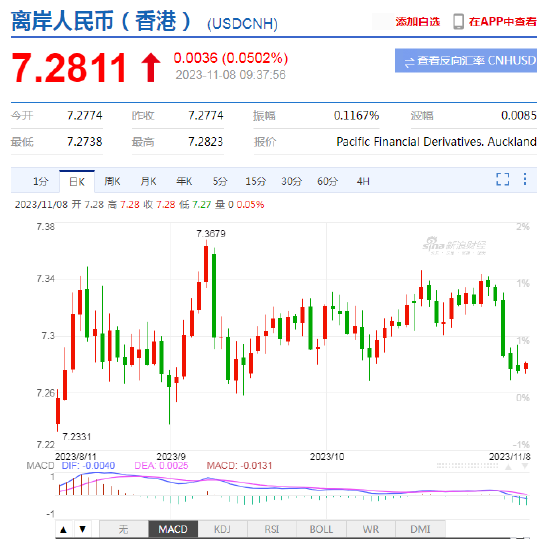Click 查看反向汇率 CNHUSD button

click(466, 61)
